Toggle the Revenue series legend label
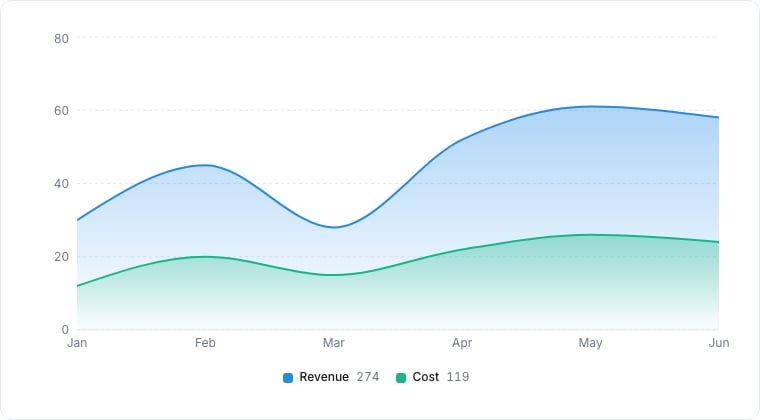The height and width of the screenshot is (420, 760). (324, 377)
